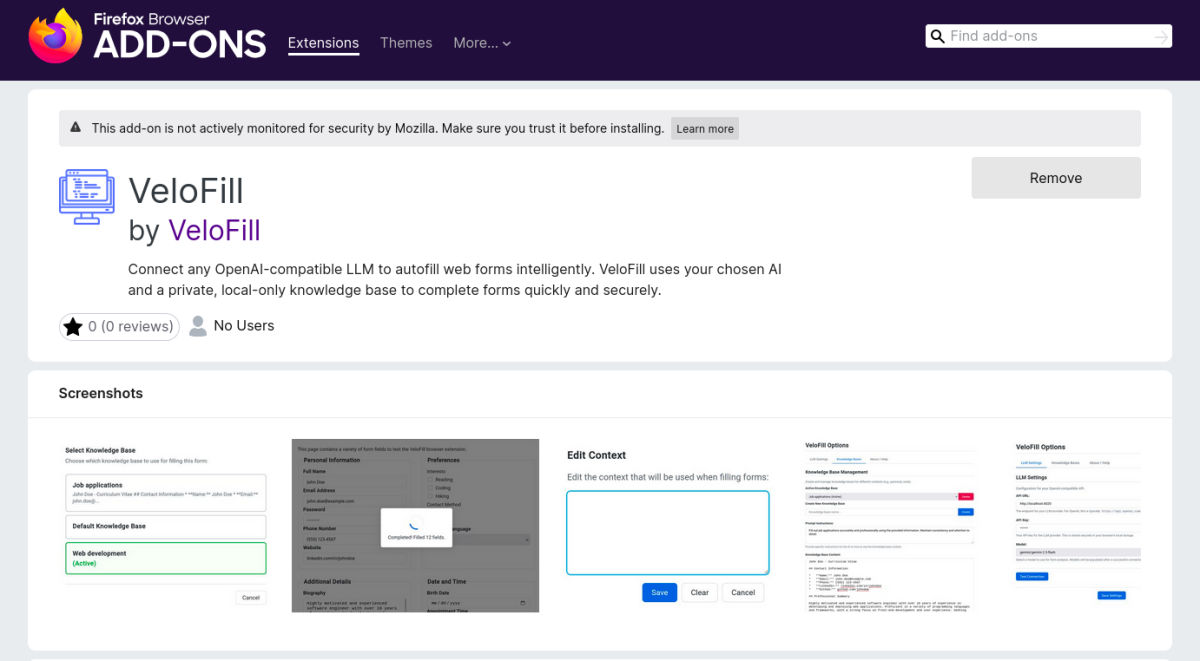Click the users person icon
Viewport: 1200px width, 661px height.
pos(198,326)
